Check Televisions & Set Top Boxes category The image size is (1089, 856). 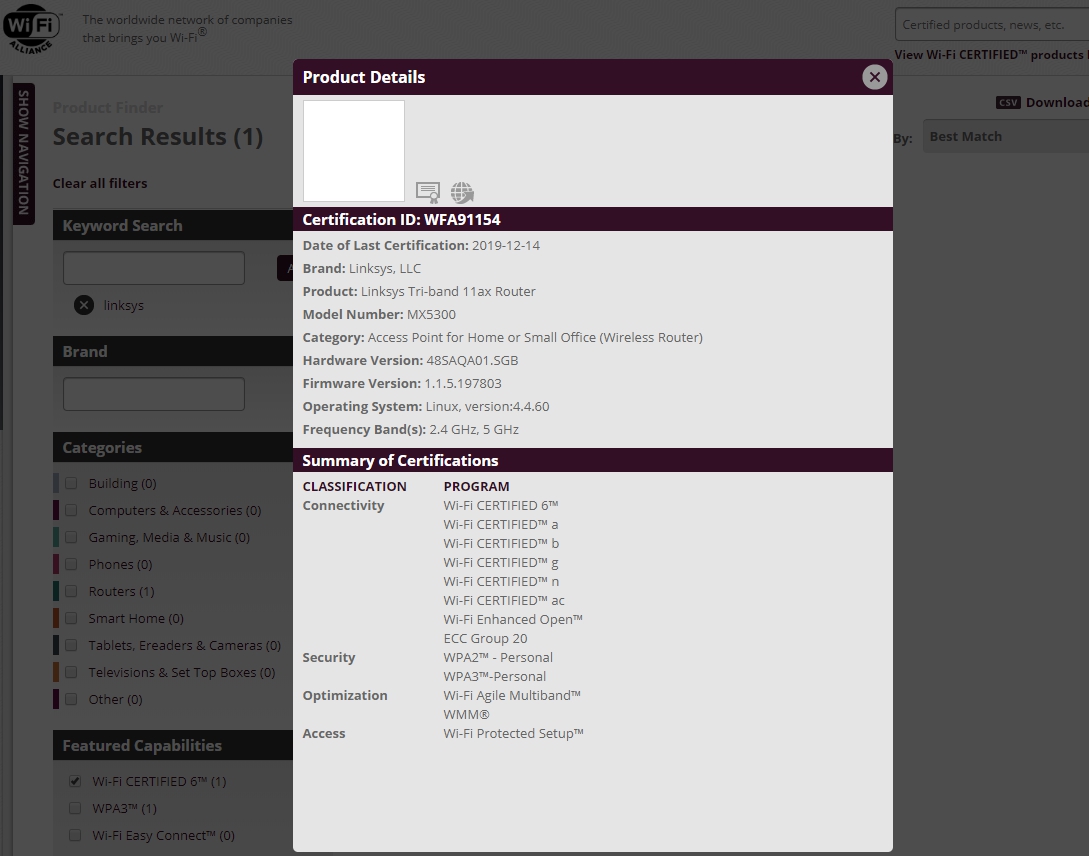[x=71, y=673]
